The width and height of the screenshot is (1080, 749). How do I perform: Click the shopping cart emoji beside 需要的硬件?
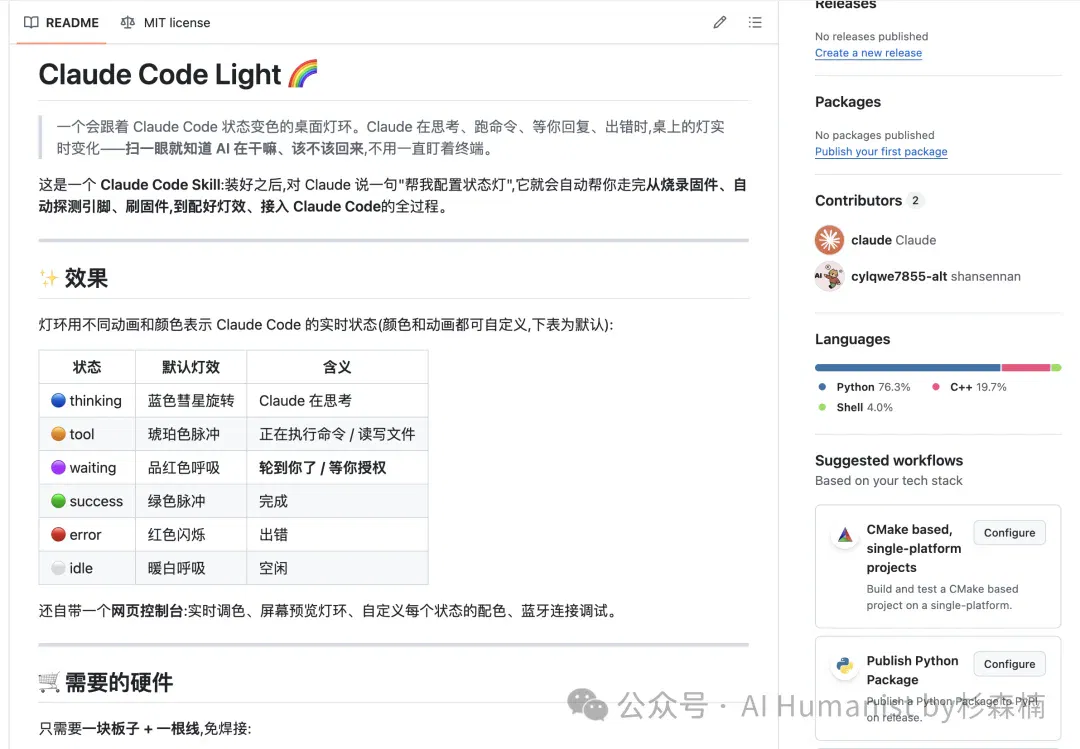click(49, 683)
